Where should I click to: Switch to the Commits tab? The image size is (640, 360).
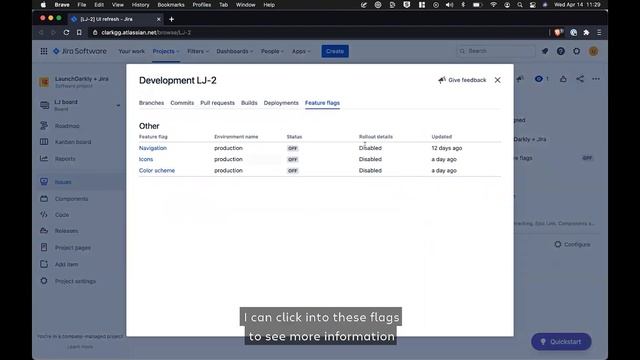pyautogui.click(x=182, y=103)
